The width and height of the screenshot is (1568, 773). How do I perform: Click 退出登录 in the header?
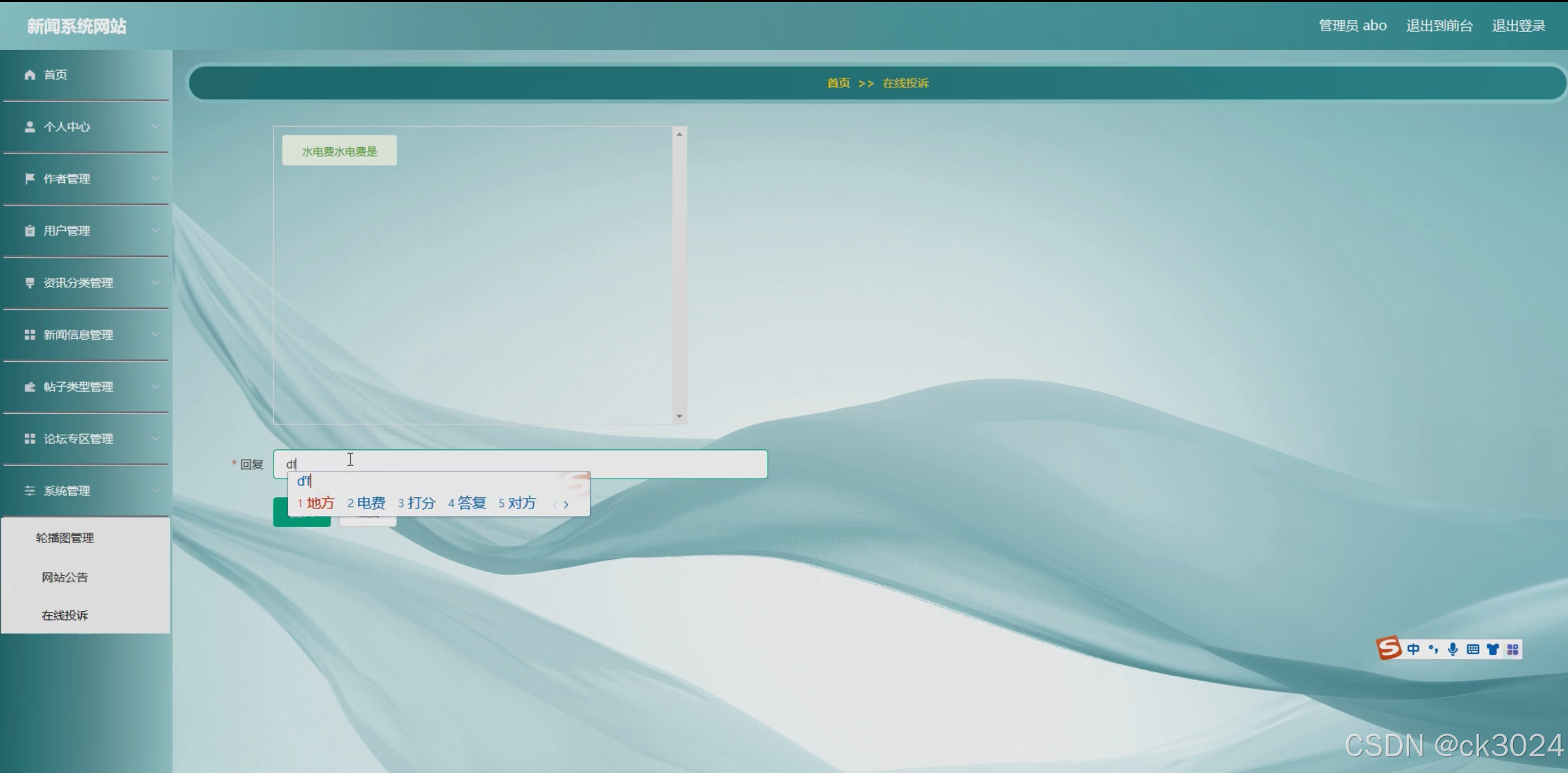click(1519, 26)
